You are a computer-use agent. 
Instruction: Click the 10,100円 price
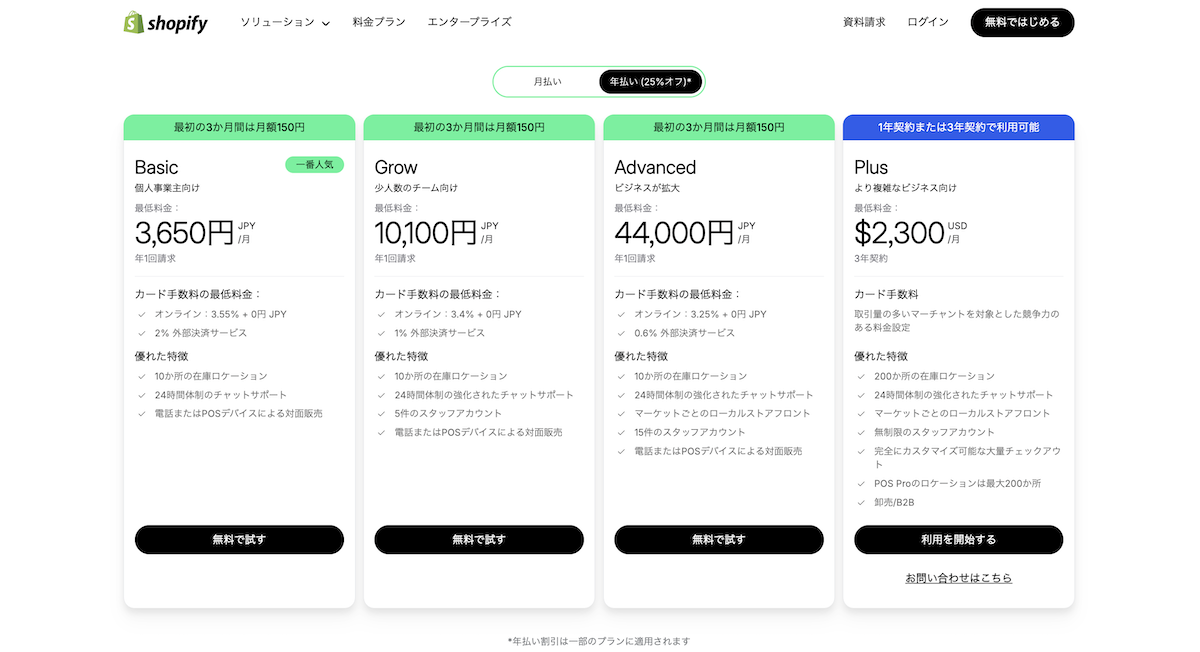click(426, 233)
